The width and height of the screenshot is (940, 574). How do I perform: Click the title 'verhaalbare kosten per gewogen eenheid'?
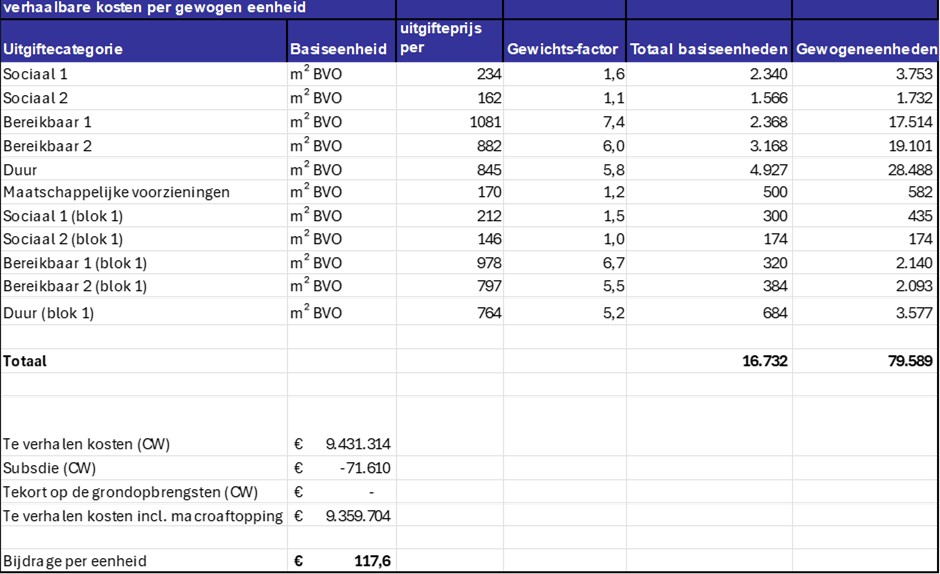coord(154,8)
